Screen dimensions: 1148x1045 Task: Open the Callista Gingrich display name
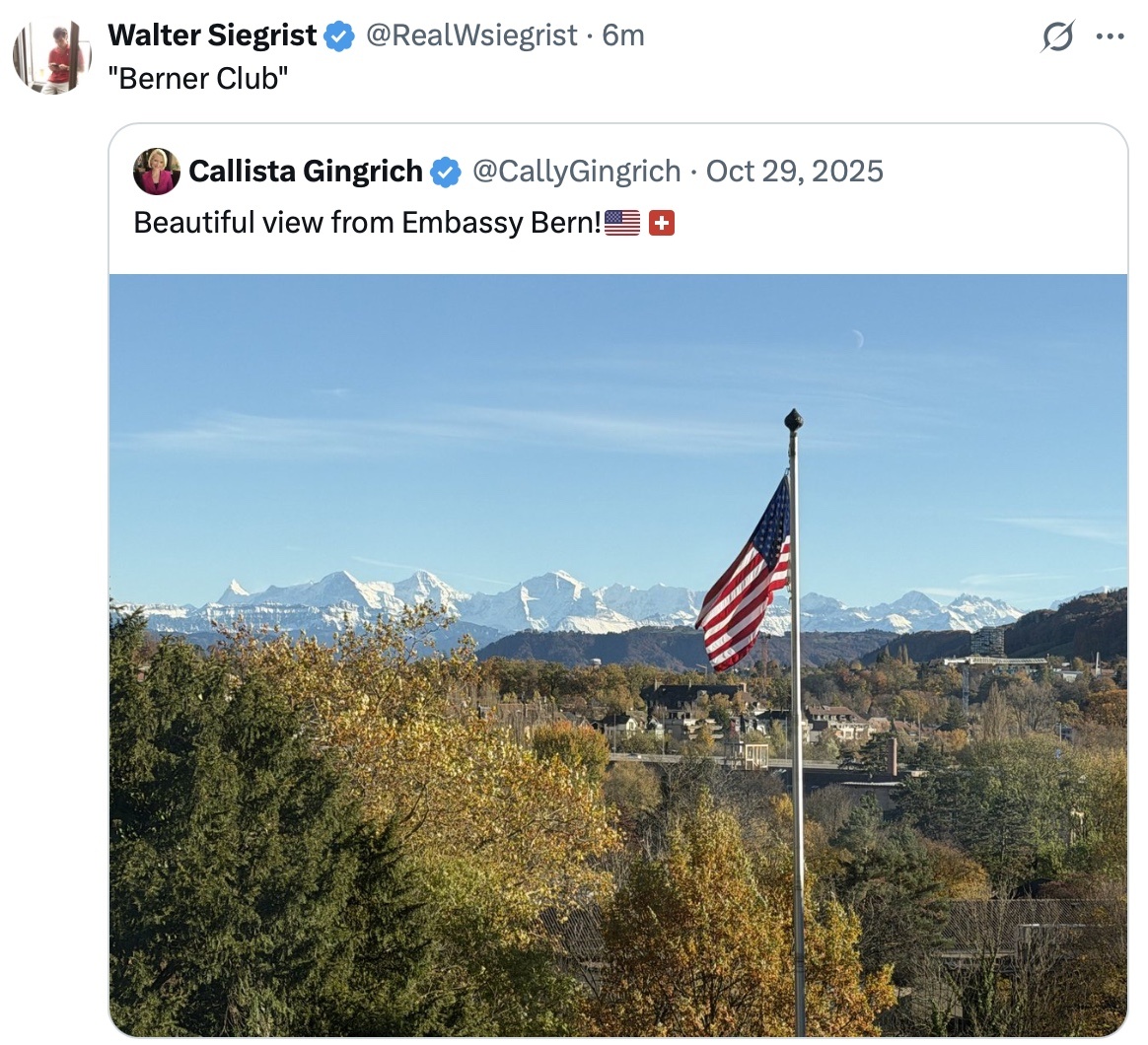[x=306, y=172]
